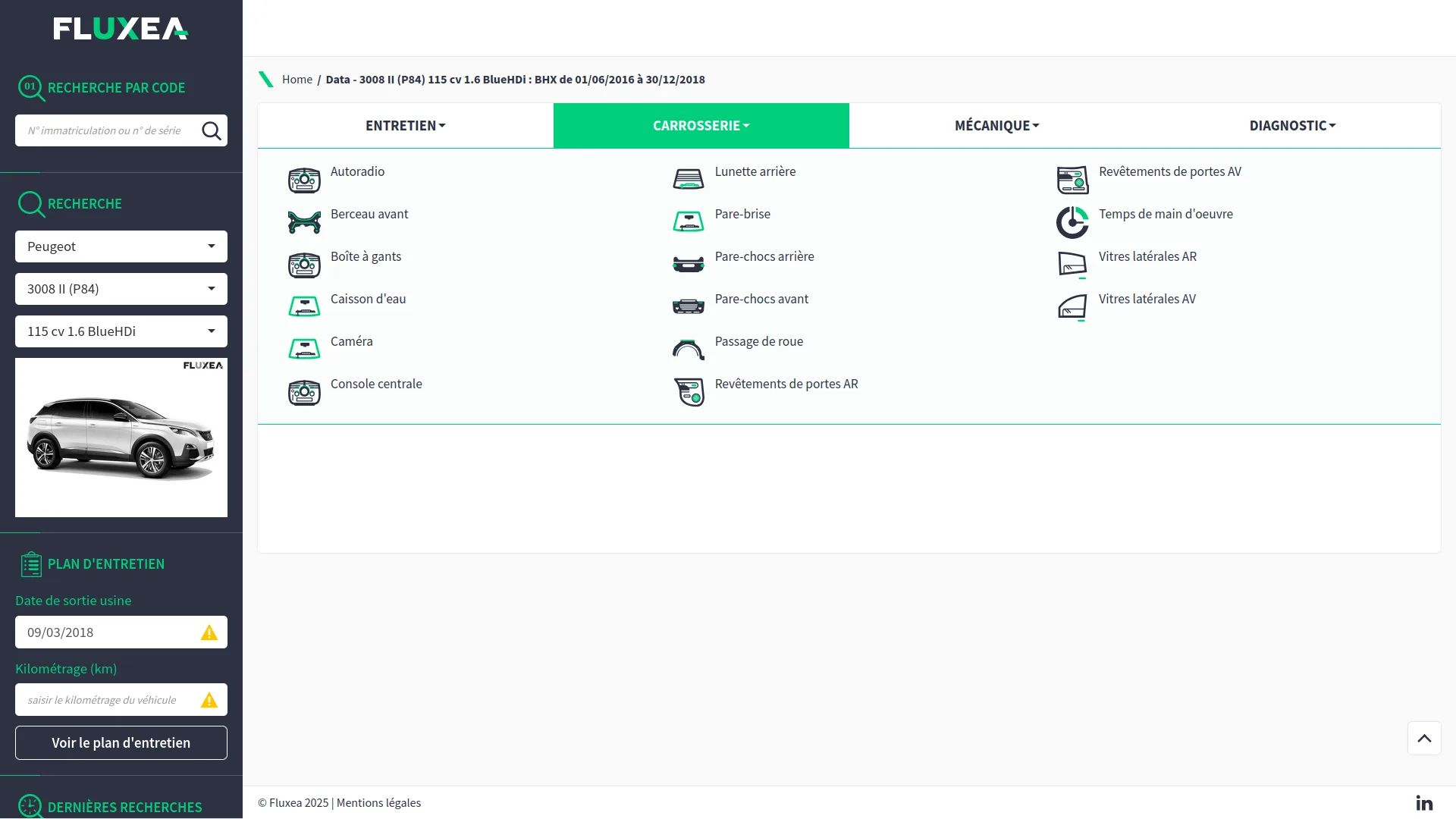Screen dimensions: 1456x819
Task: Click the Caméra icon
Action: tap(304, 349)
